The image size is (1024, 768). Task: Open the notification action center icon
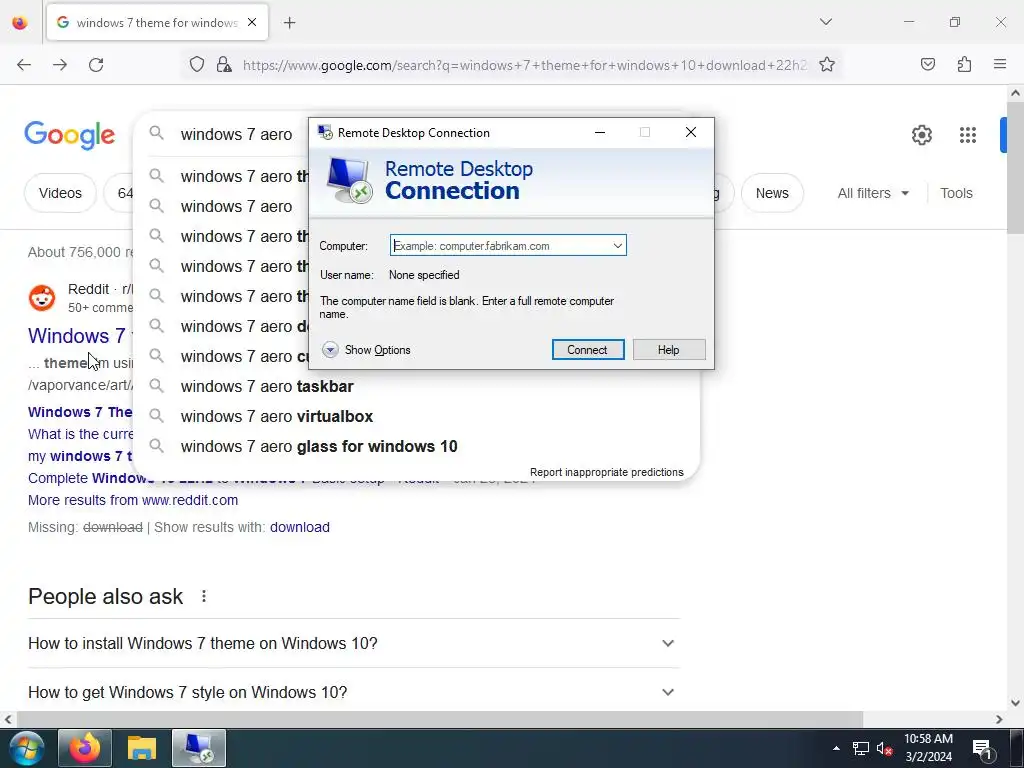(x=982, y=749)
